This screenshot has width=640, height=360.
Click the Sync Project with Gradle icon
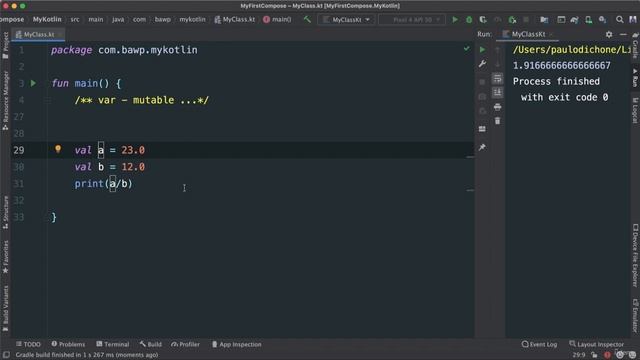pos(575,20)
